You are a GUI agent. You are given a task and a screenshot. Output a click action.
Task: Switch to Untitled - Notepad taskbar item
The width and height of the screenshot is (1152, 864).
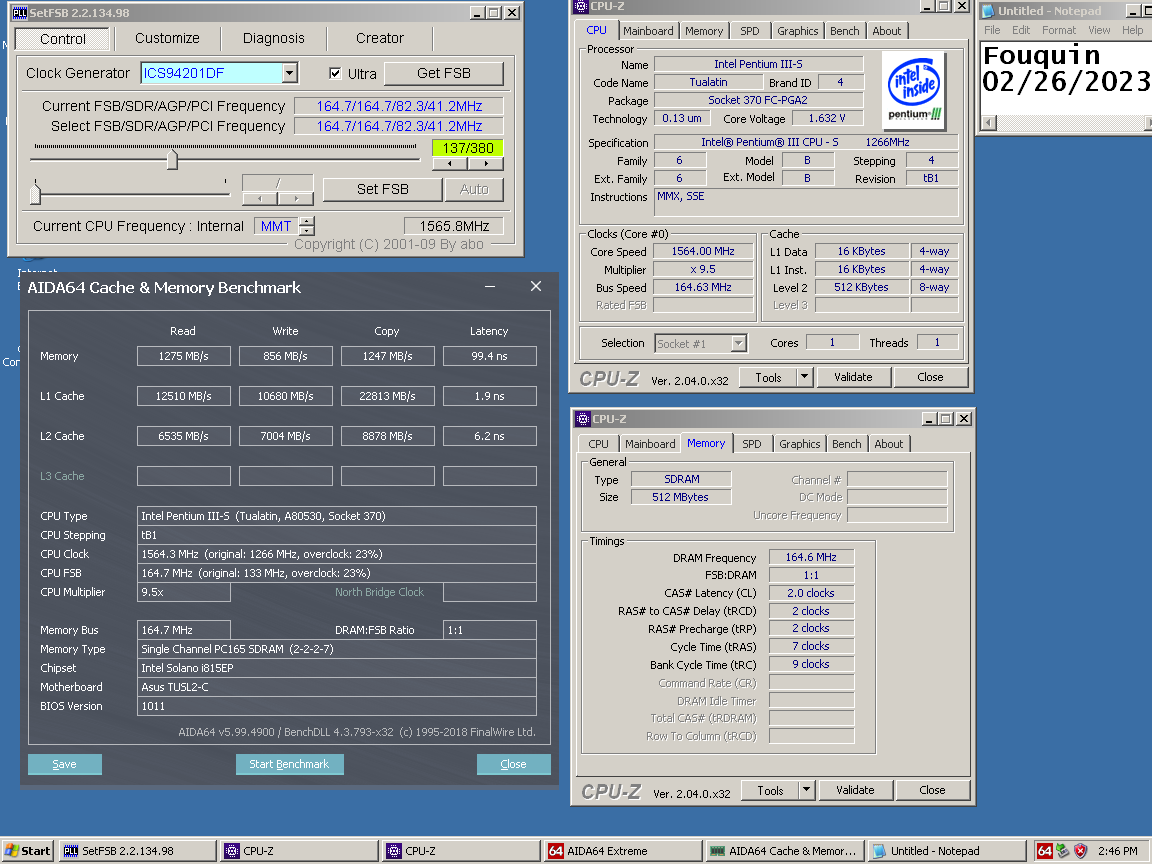pos(946,851)
